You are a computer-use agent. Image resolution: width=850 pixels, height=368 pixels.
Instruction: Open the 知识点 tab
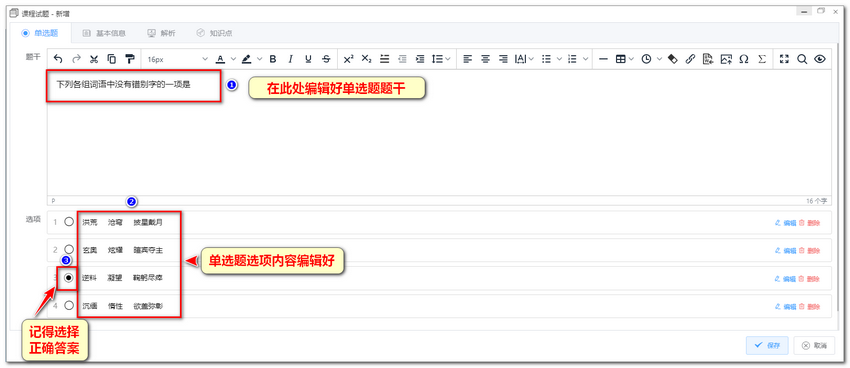pyautogui.click(x=215, y=33)
